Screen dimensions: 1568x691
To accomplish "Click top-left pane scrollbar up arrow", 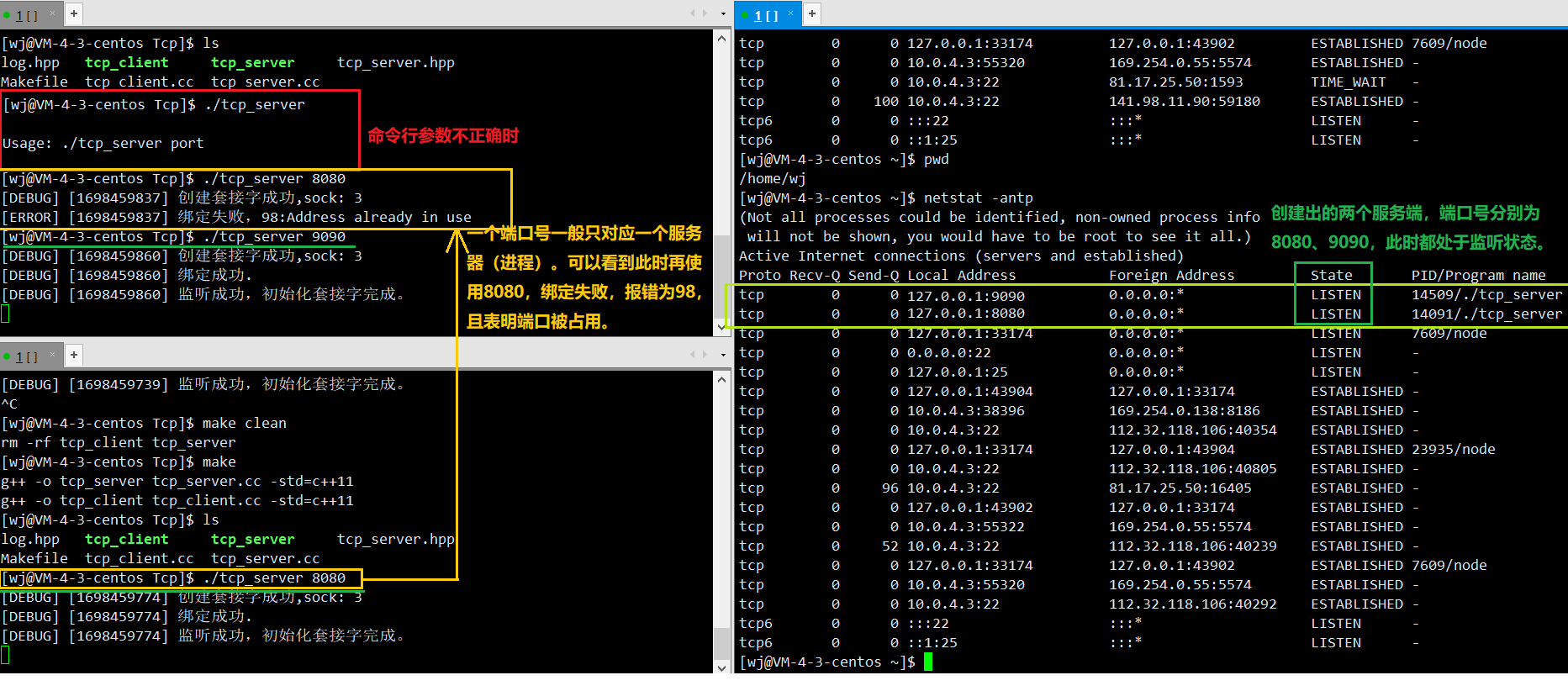I will 721,38.
